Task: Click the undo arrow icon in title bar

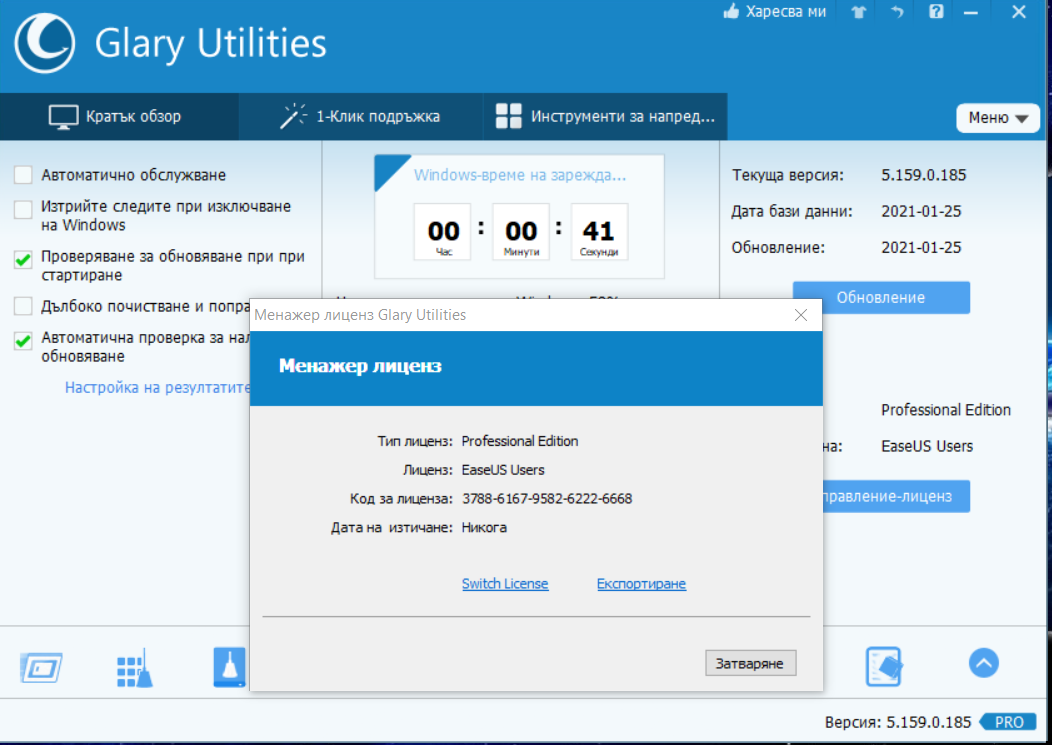Action: tap(897, 11)
